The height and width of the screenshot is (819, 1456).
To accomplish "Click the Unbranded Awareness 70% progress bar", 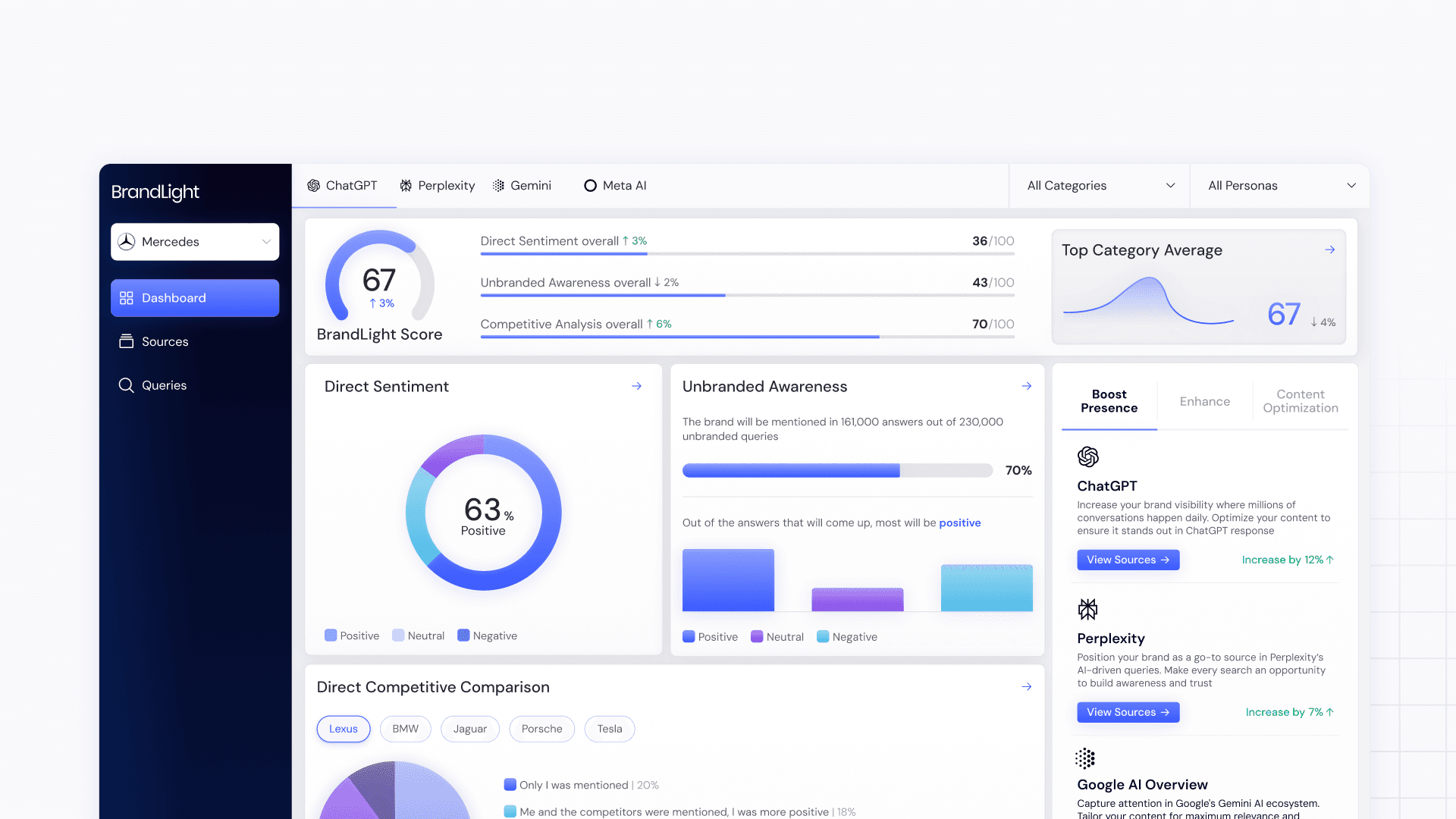I will pos(836,470).
